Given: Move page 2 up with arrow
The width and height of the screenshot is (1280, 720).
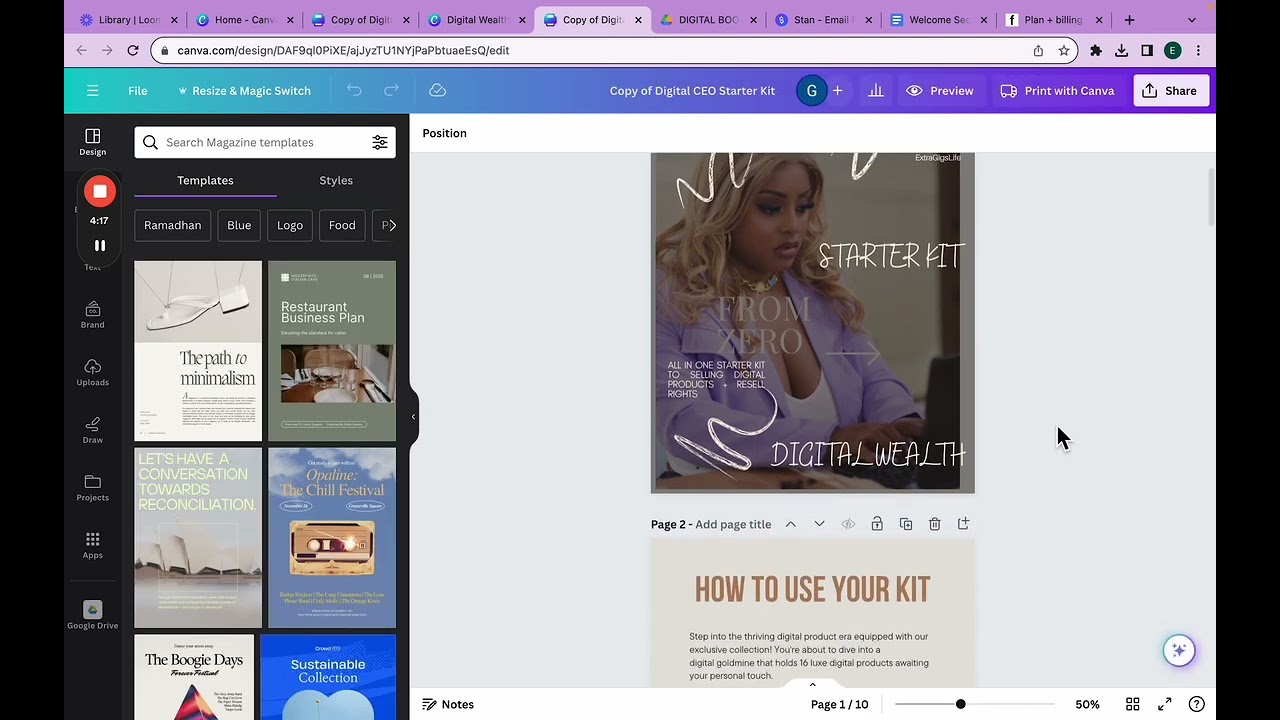Looking at the screenshot, I should (790, 524).
